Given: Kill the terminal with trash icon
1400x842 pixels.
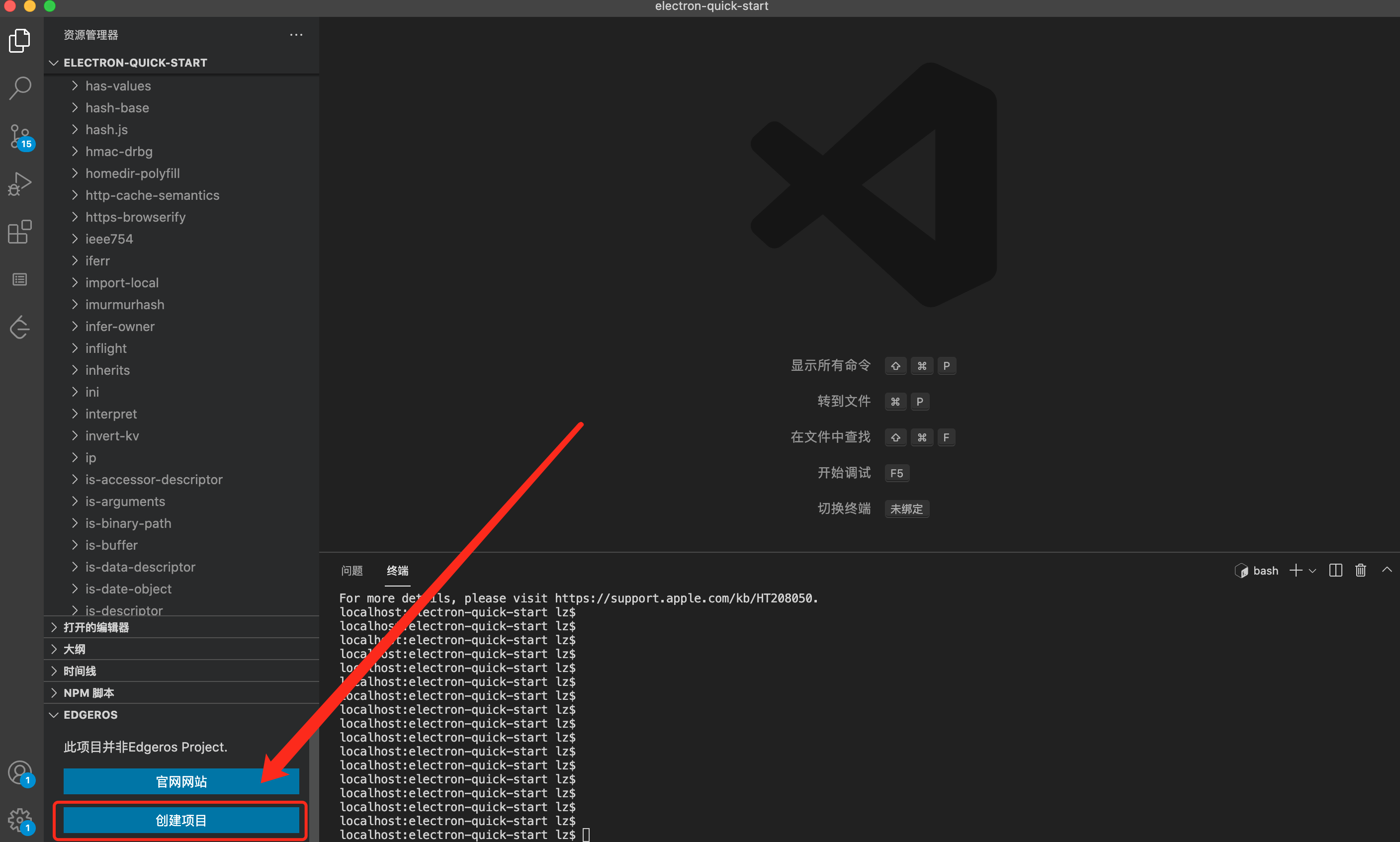Looking at the screenshot, I should 1360,570.
